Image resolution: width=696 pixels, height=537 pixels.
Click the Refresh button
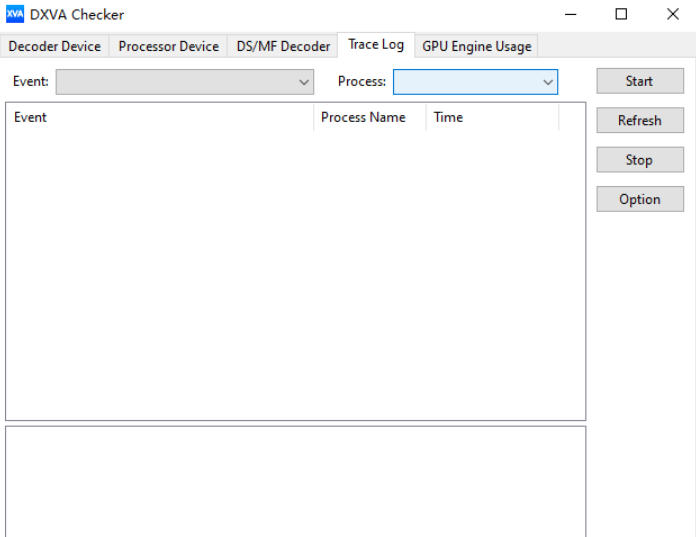pyautogui.click(x=639, y=120)
